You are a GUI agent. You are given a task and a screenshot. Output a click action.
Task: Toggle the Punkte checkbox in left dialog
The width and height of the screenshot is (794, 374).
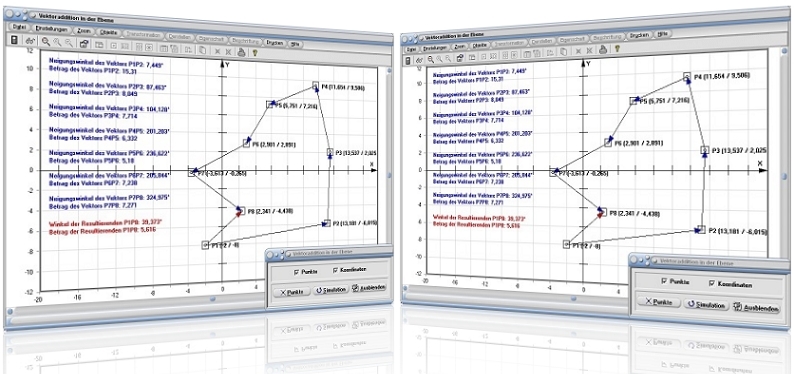point(297,272)
